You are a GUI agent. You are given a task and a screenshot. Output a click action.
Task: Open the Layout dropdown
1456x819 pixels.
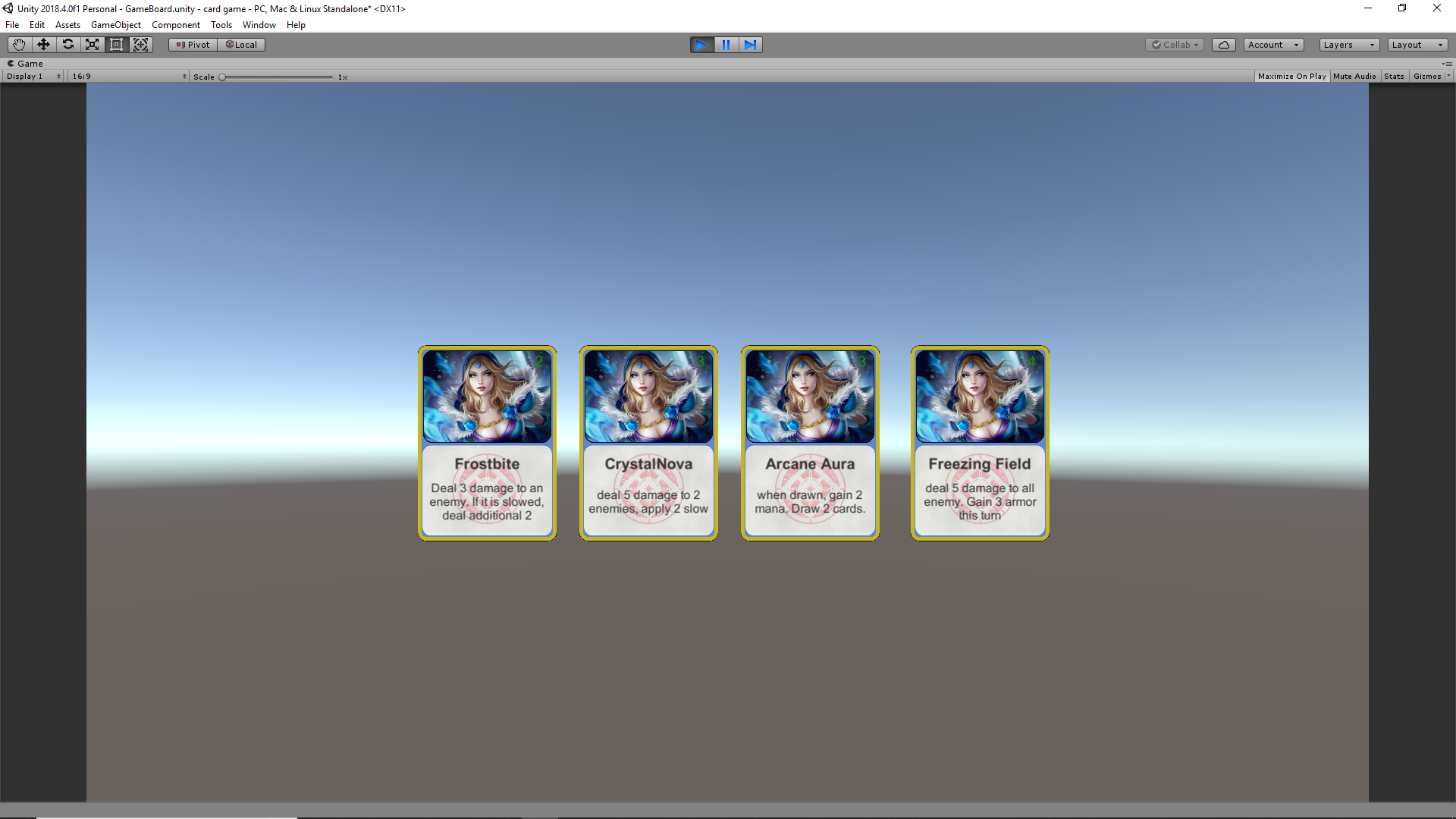(1418, 45)
